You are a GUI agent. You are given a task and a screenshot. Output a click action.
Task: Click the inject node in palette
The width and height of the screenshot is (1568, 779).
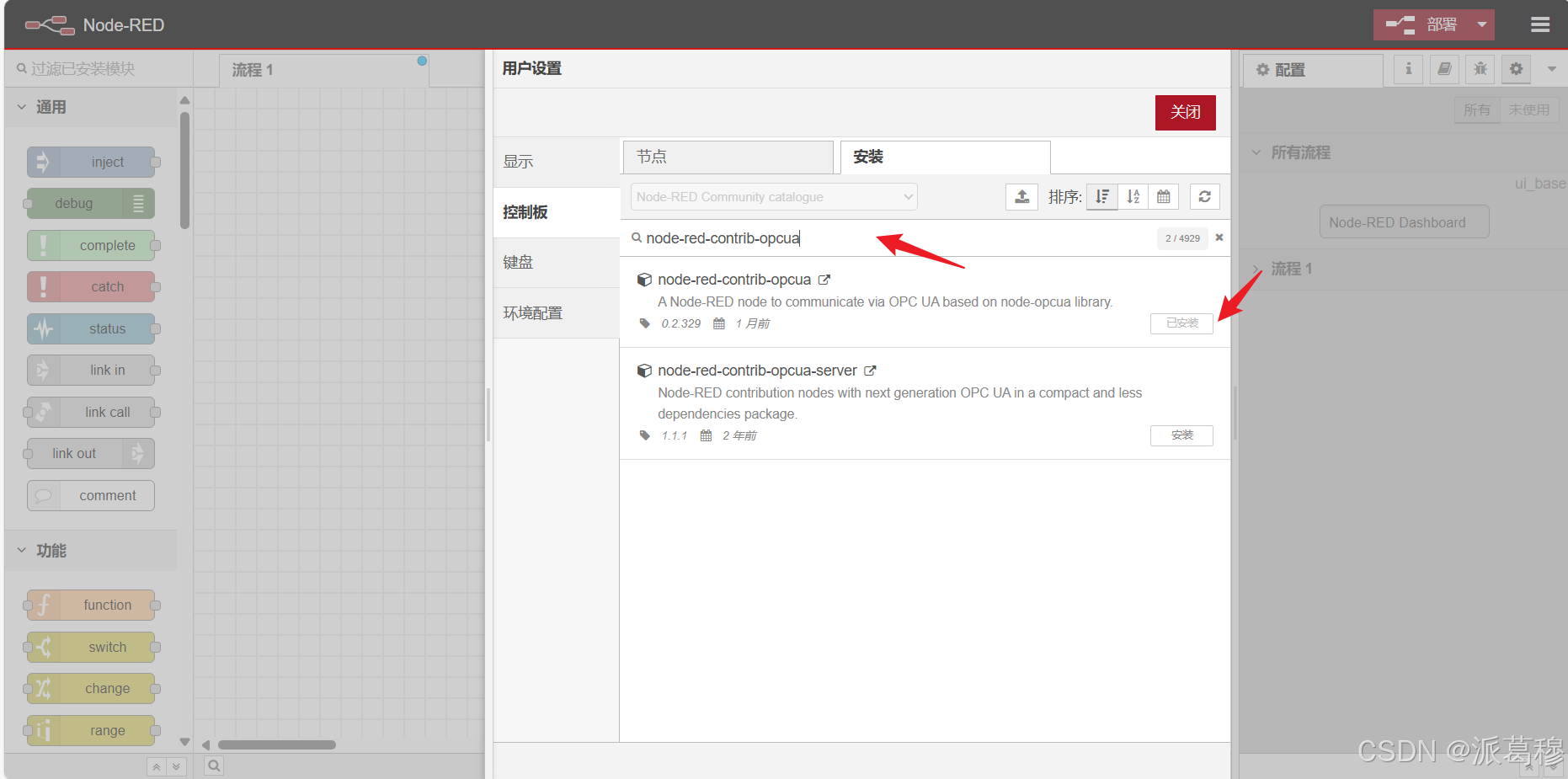(x=91, y=162)
